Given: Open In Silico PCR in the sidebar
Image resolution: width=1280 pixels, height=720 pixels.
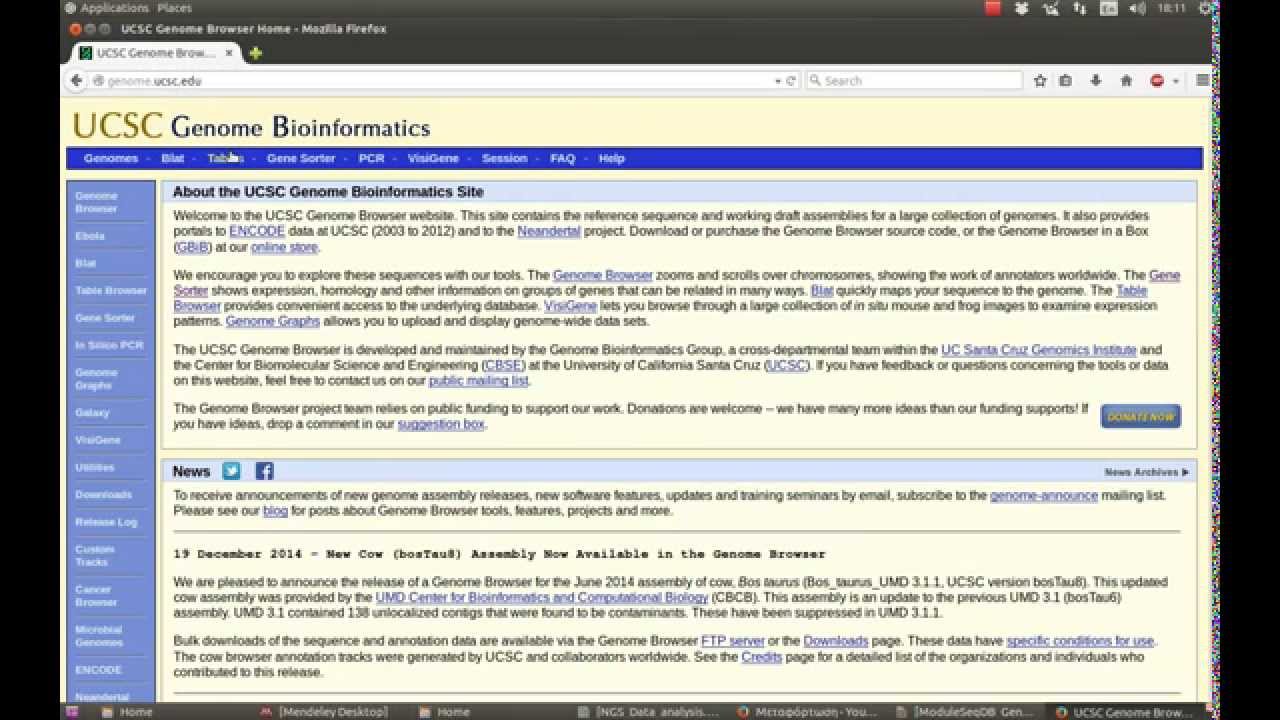Looking at the screenshot, I should [109, 345].
